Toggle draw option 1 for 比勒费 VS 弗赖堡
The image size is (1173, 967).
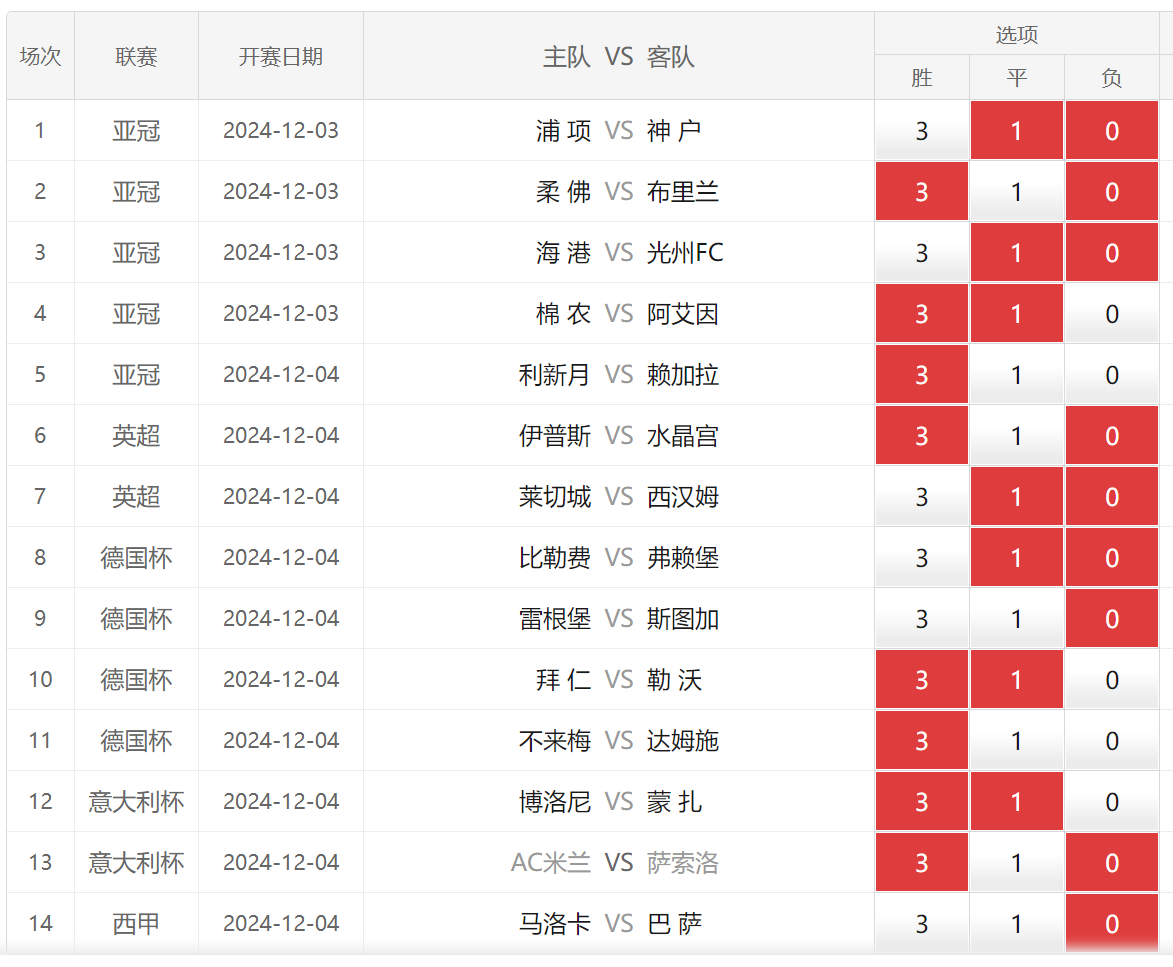(x=1017, y=558)
